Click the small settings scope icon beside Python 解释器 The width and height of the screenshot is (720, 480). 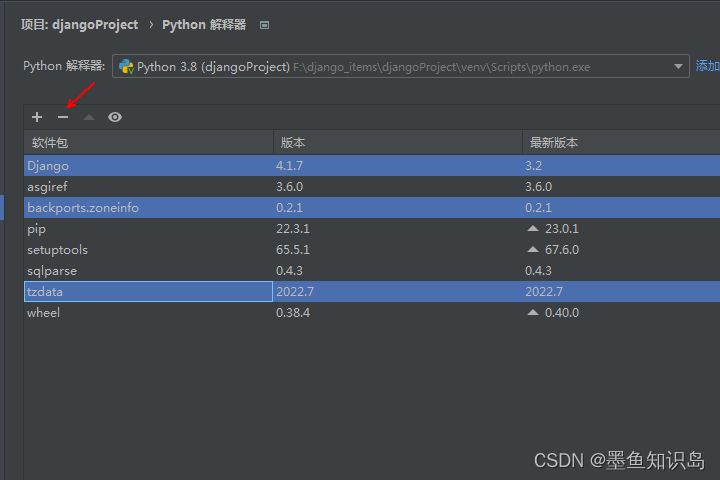pyautogui.click(x=264, y=25)
